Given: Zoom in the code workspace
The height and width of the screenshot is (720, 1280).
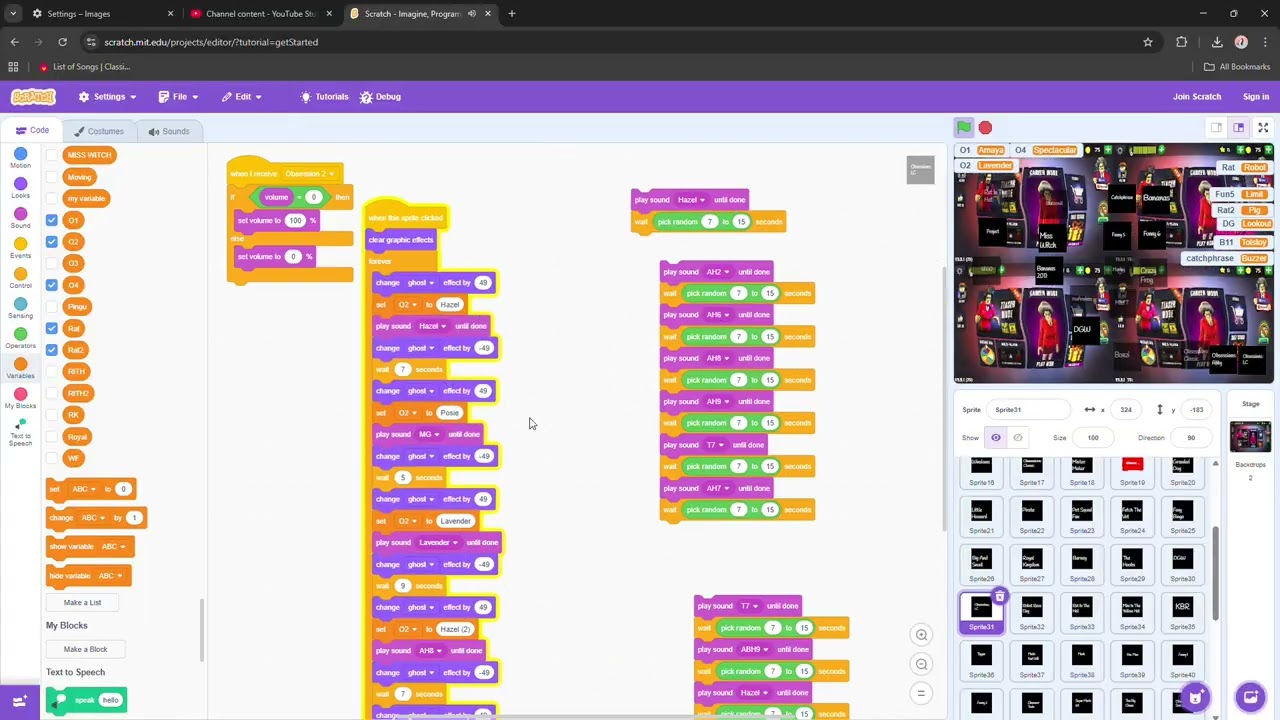Looking at the screenshot, I should tap(921, 635).
